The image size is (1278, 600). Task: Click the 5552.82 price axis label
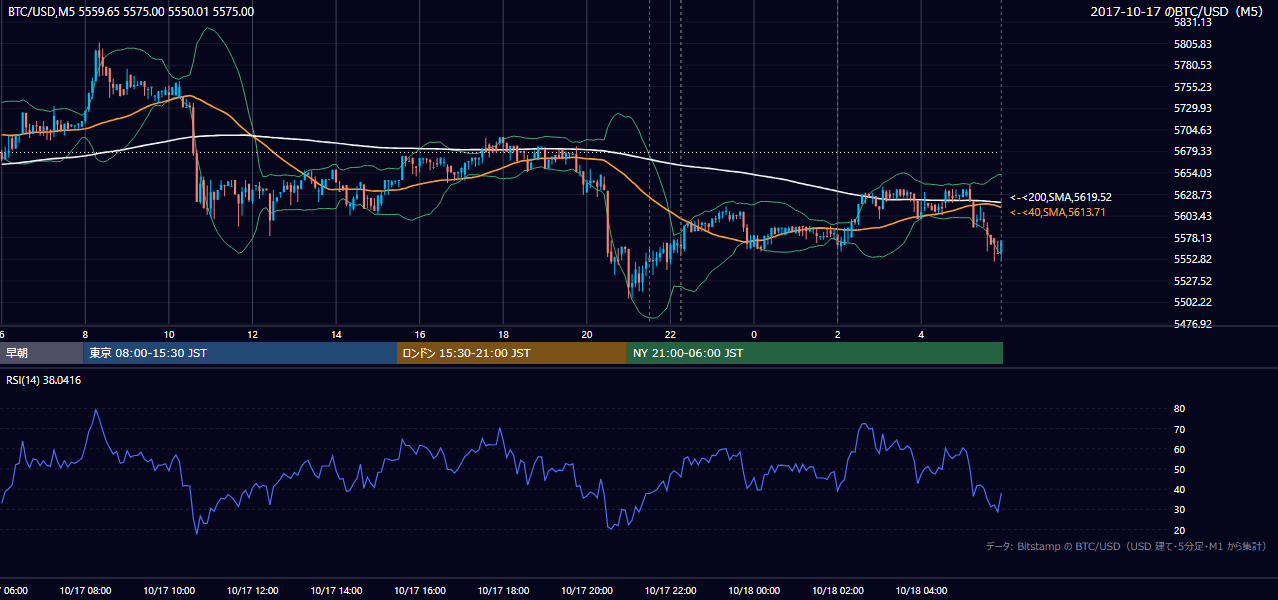click(1194, 259)
